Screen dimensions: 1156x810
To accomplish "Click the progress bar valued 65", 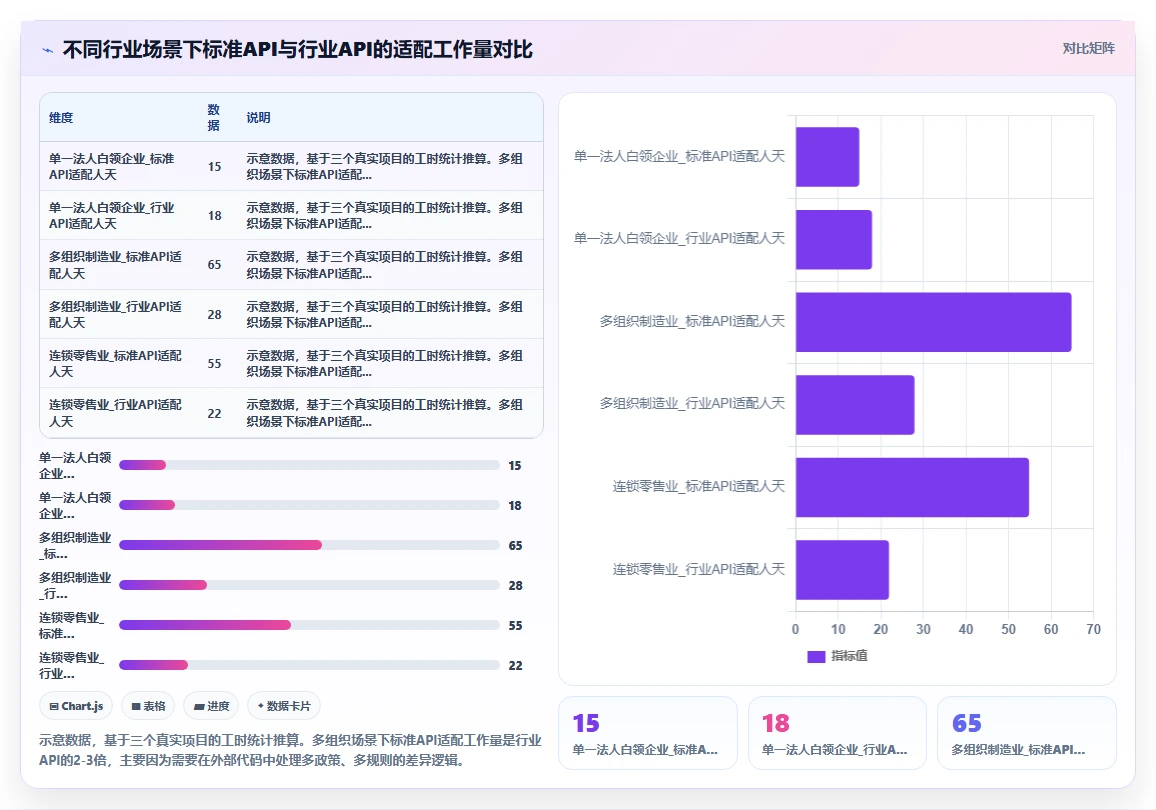I will coord(310,545).
